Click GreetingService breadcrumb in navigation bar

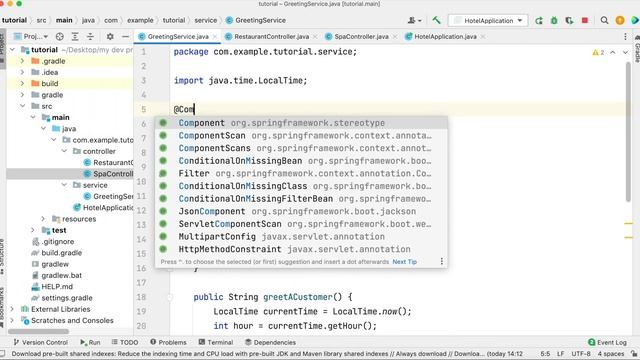tap(256, 20)
